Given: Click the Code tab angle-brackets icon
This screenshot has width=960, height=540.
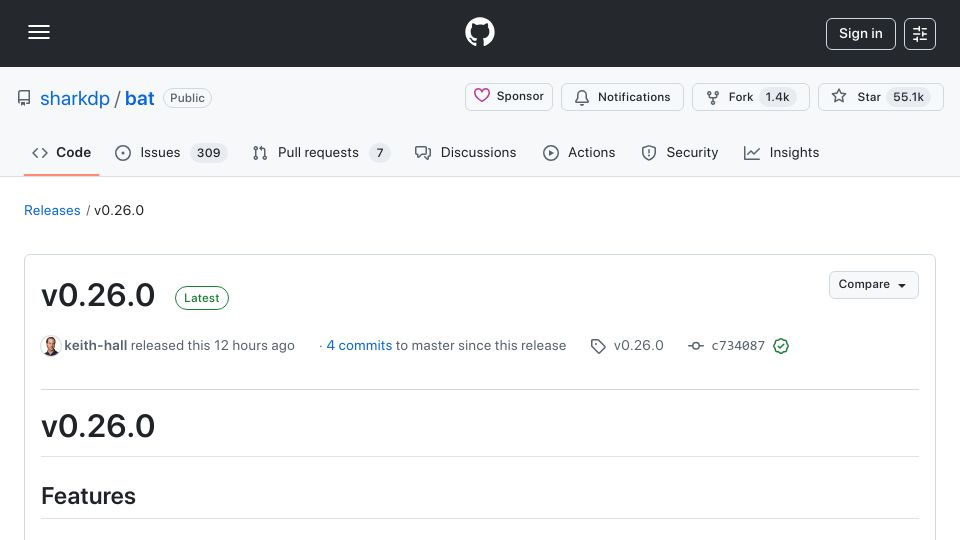Looking at the screenshot, I should click(x=40, y=153).
